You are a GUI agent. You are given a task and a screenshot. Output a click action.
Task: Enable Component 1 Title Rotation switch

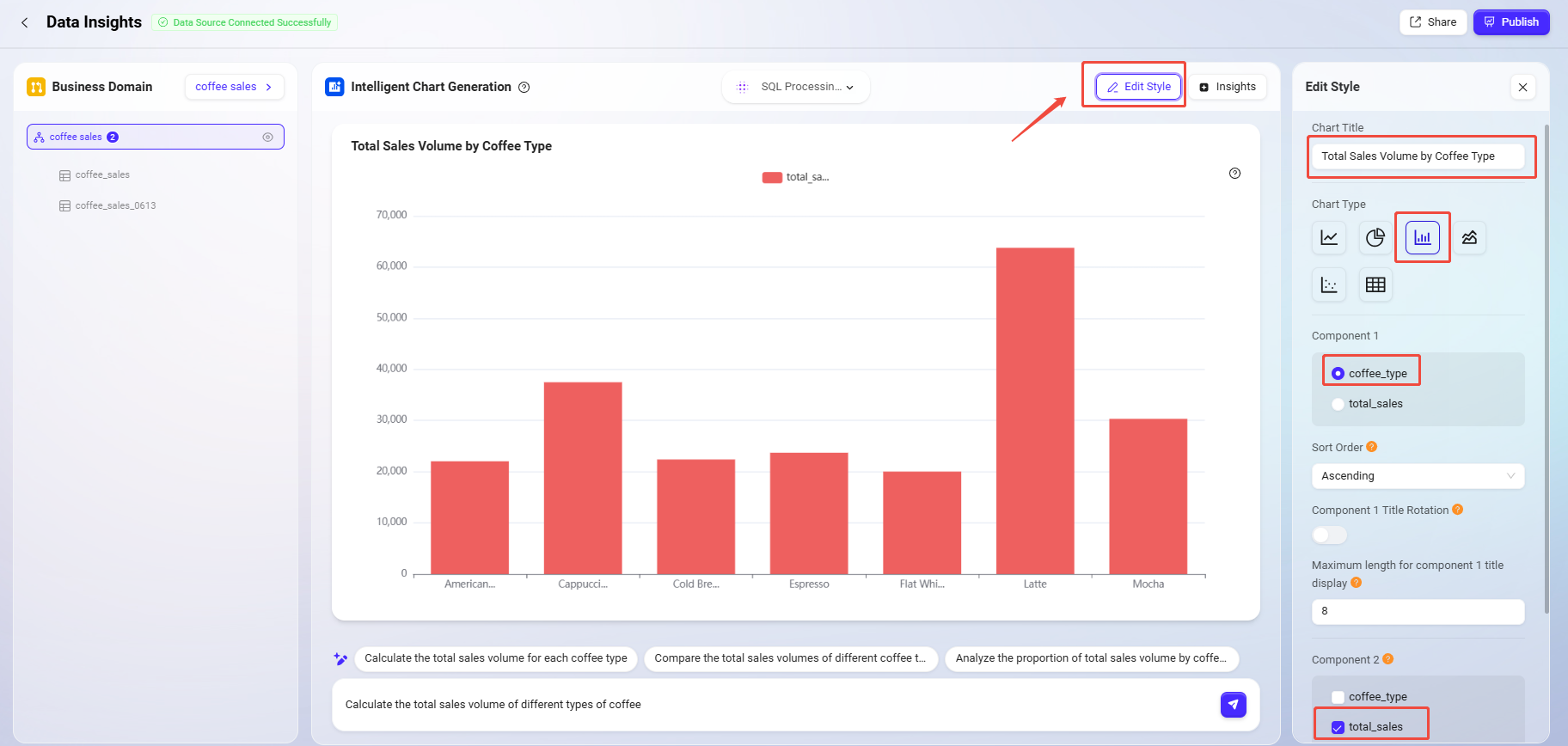coord(1329,535)
